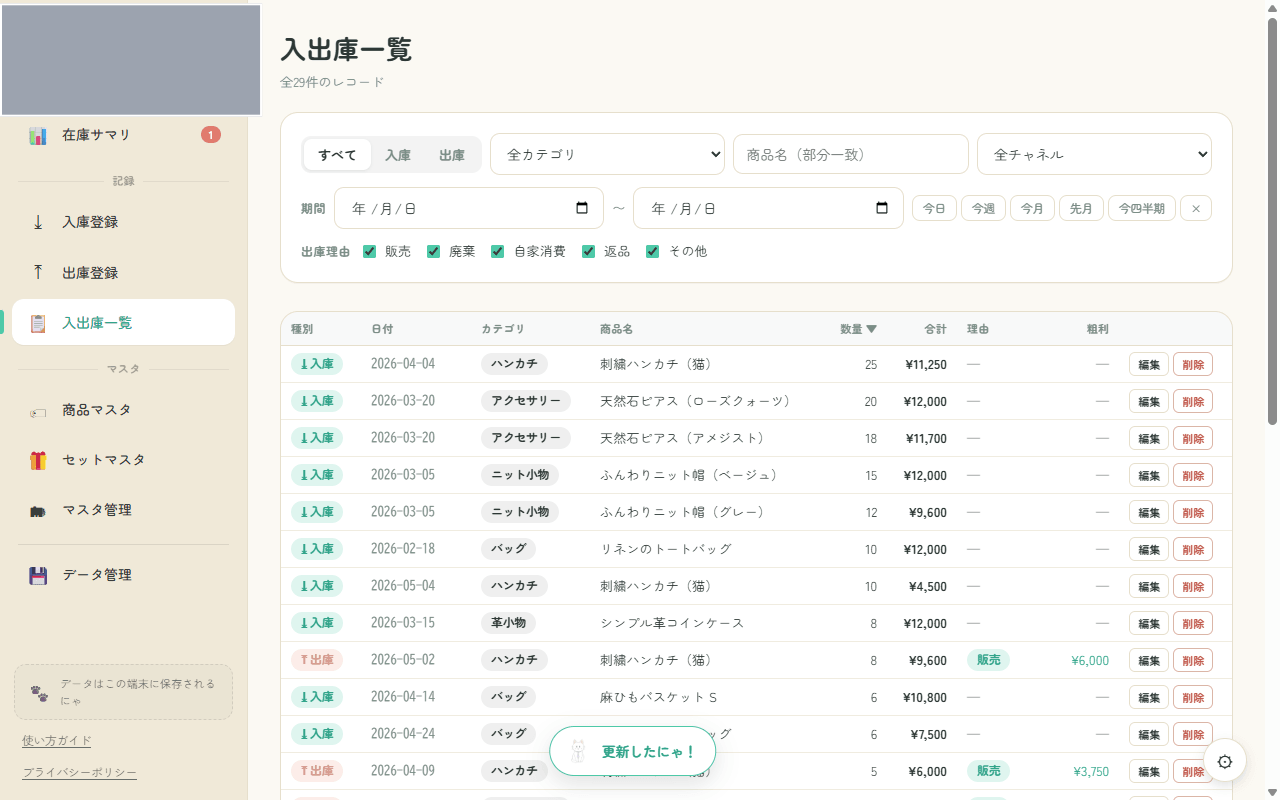Image resolution: width=1280 pixels, height=800 pixels.
Task: Open the round settings gear button
Action: point(1225,761)
